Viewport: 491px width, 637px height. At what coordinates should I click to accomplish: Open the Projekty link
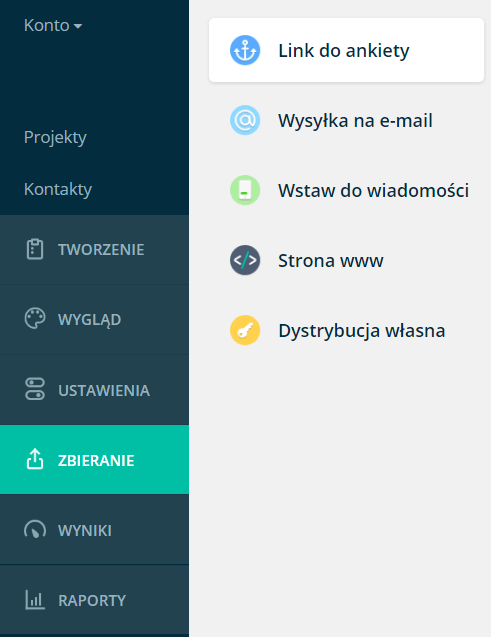tap(55, 137)
